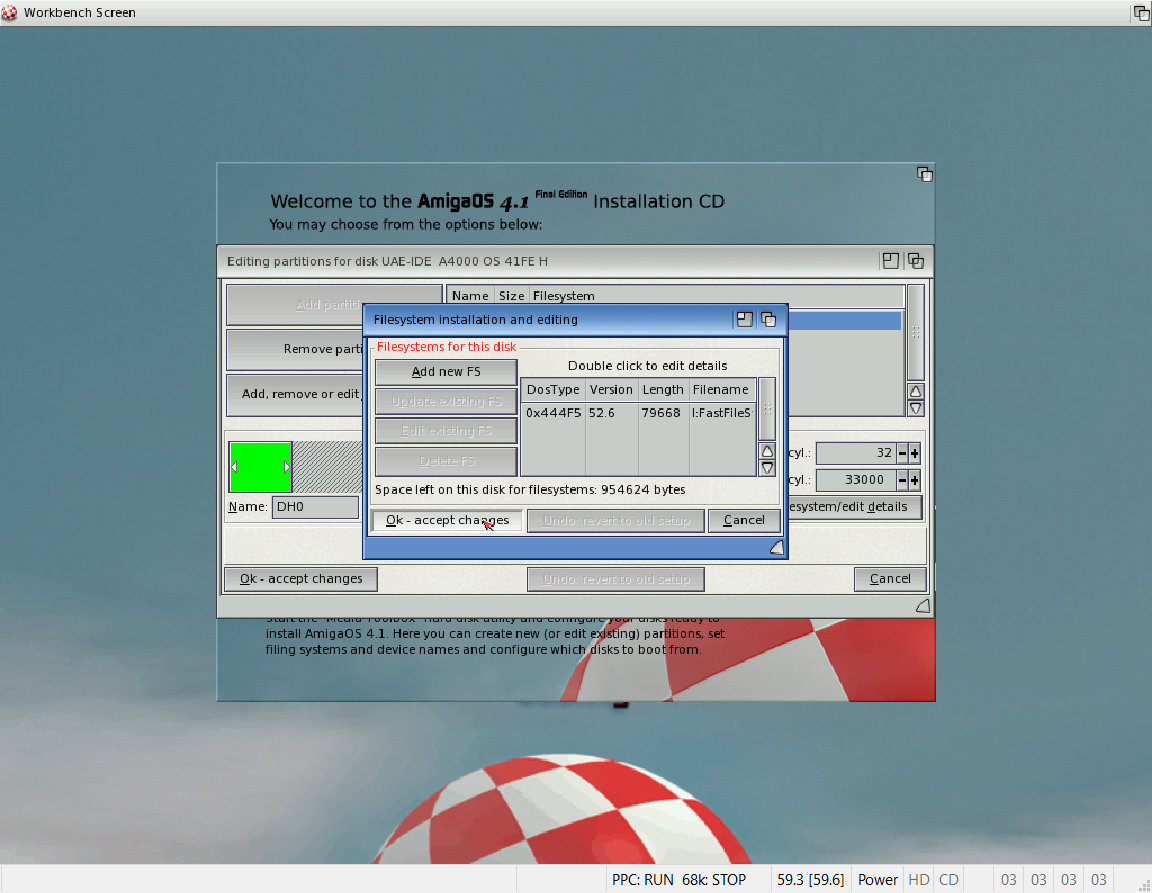1152x893 pixels.
Task: Click depth gadget of Editing partitions window
Action: tap(915, 261)
